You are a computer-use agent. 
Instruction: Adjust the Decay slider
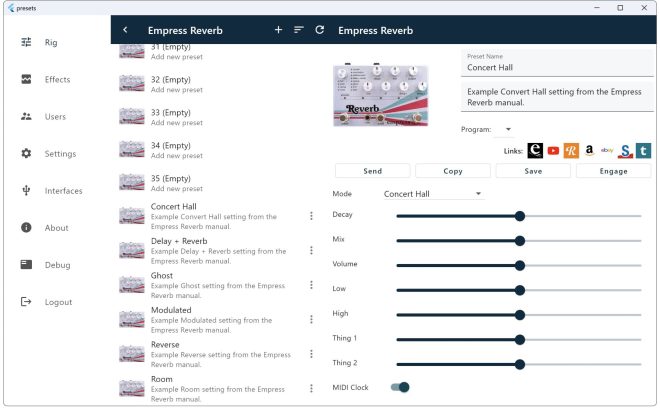point(519,216)
